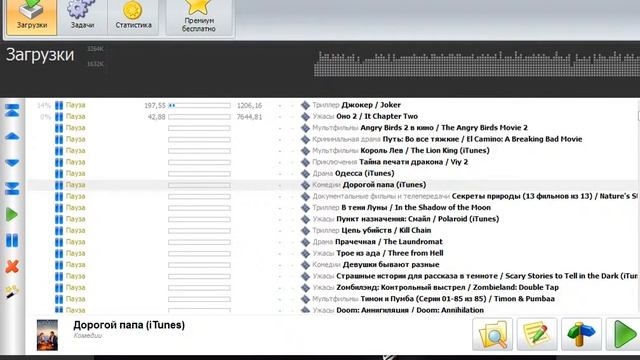Click diamond icon beside Zombieland: Double Tap
The image size is (640, 360).
(305, 288)
